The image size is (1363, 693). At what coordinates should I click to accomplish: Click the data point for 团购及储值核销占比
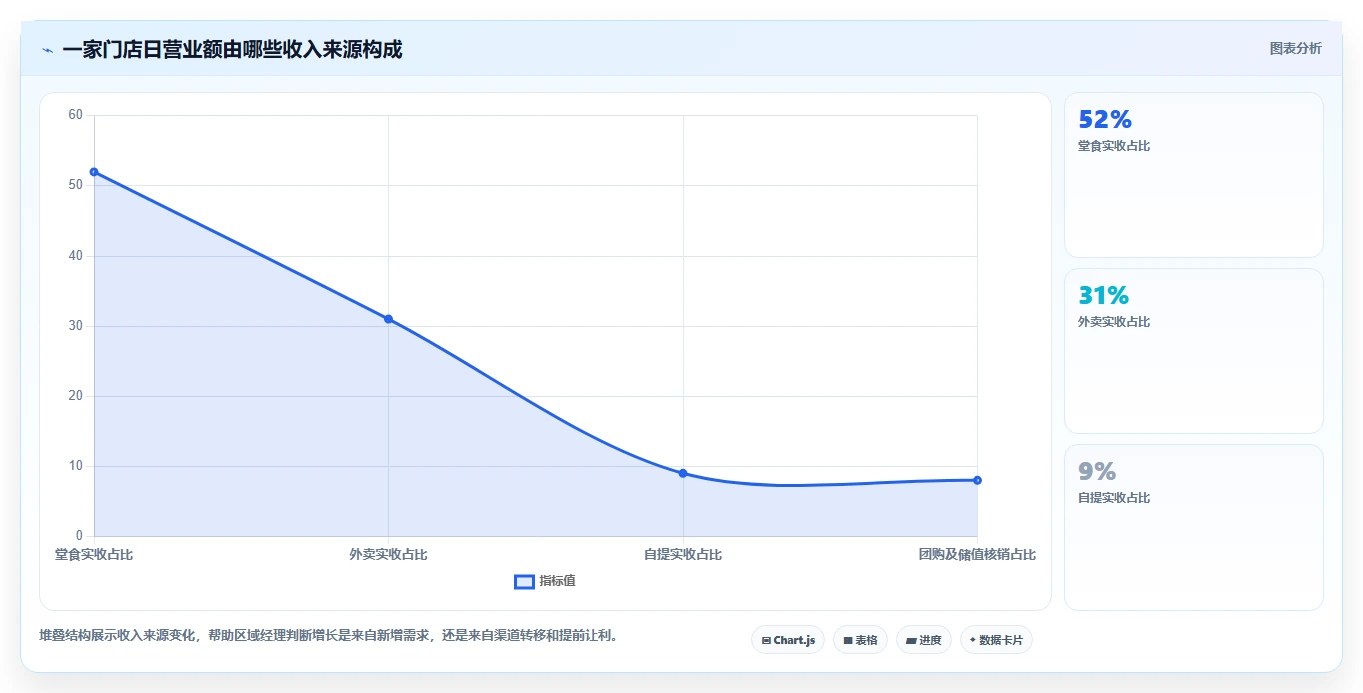click(977, 480)
